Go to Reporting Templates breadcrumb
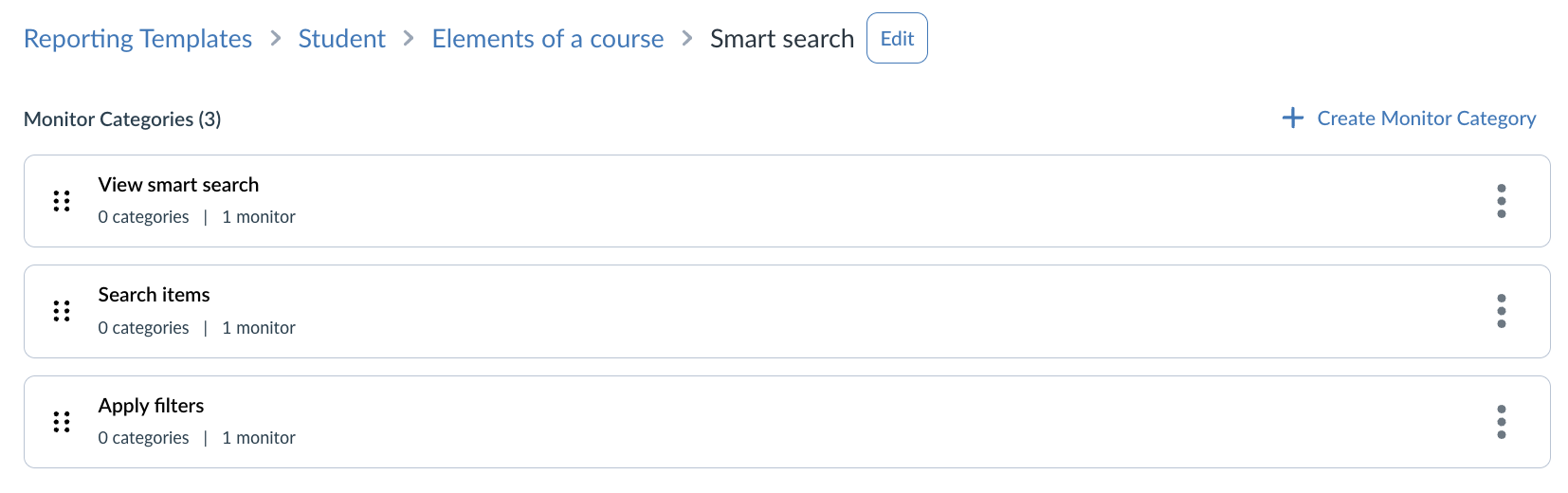 (137, 39)
